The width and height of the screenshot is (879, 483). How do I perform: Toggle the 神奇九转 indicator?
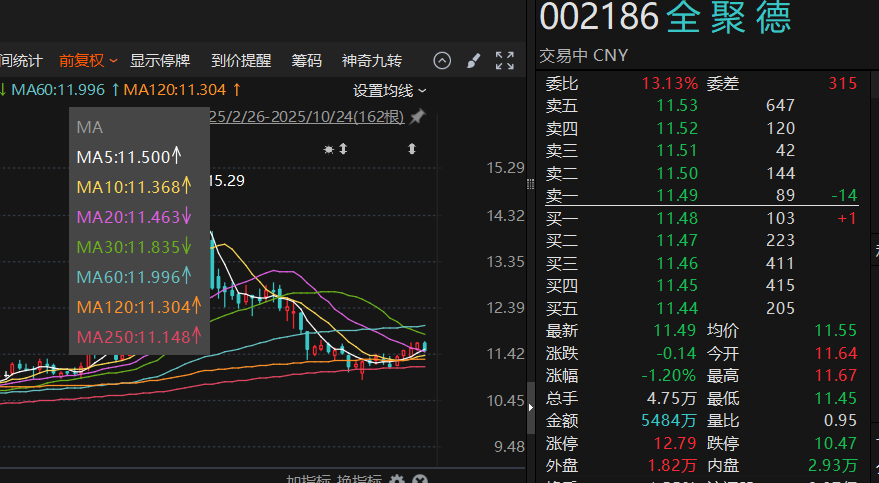[372, 61]
